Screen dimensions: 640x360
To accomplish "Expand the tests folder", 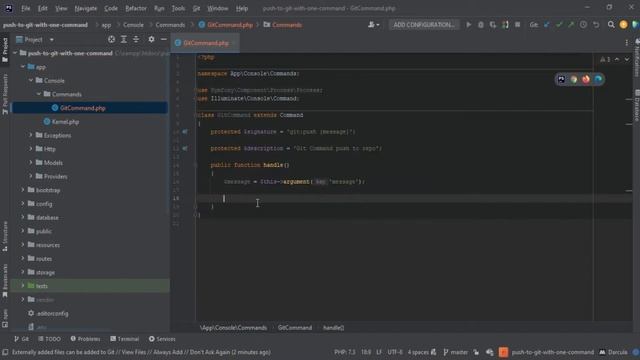I will point(23,286).
